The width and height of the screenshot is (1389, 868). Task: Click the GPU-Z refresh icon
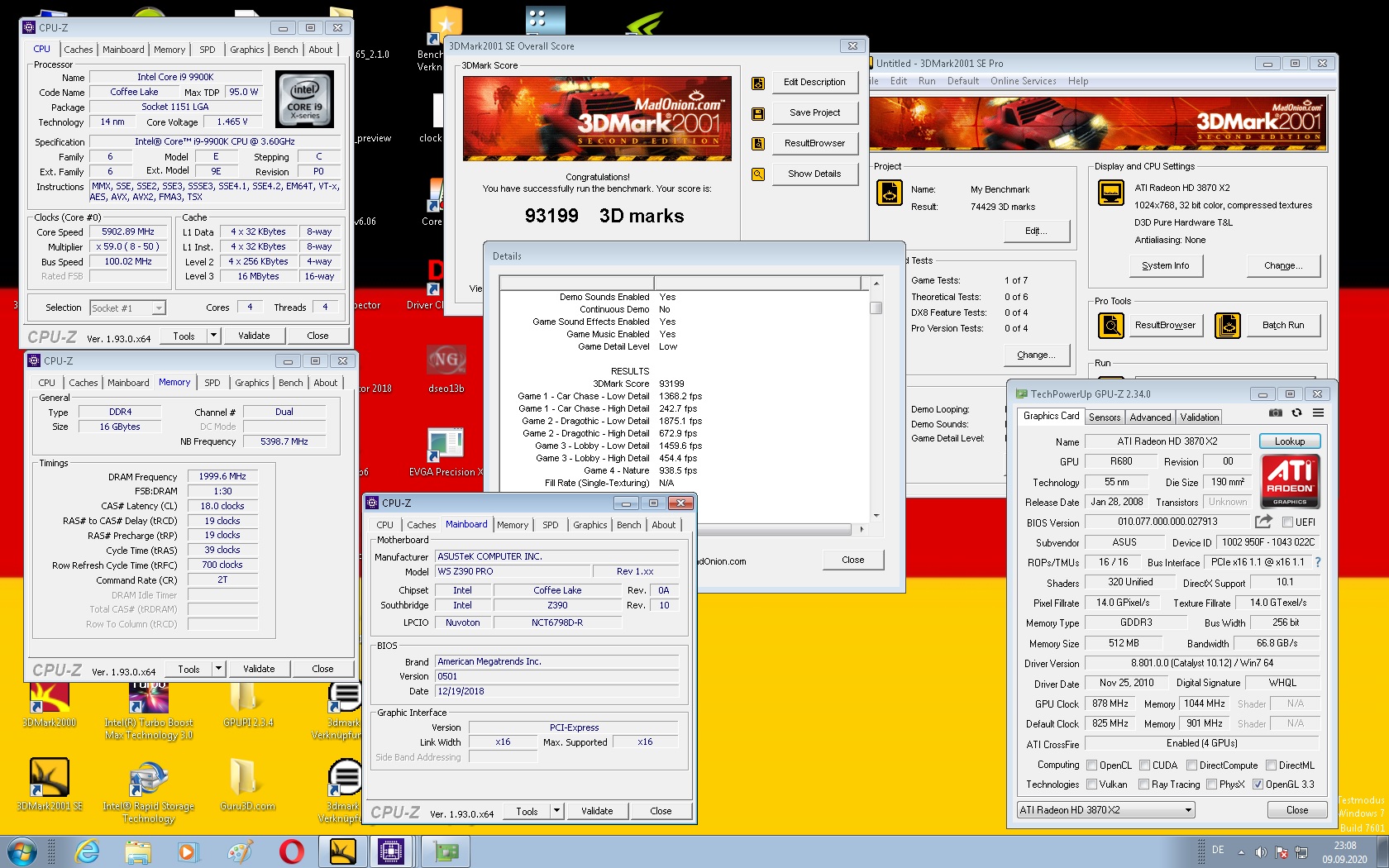pos(1296,413)
